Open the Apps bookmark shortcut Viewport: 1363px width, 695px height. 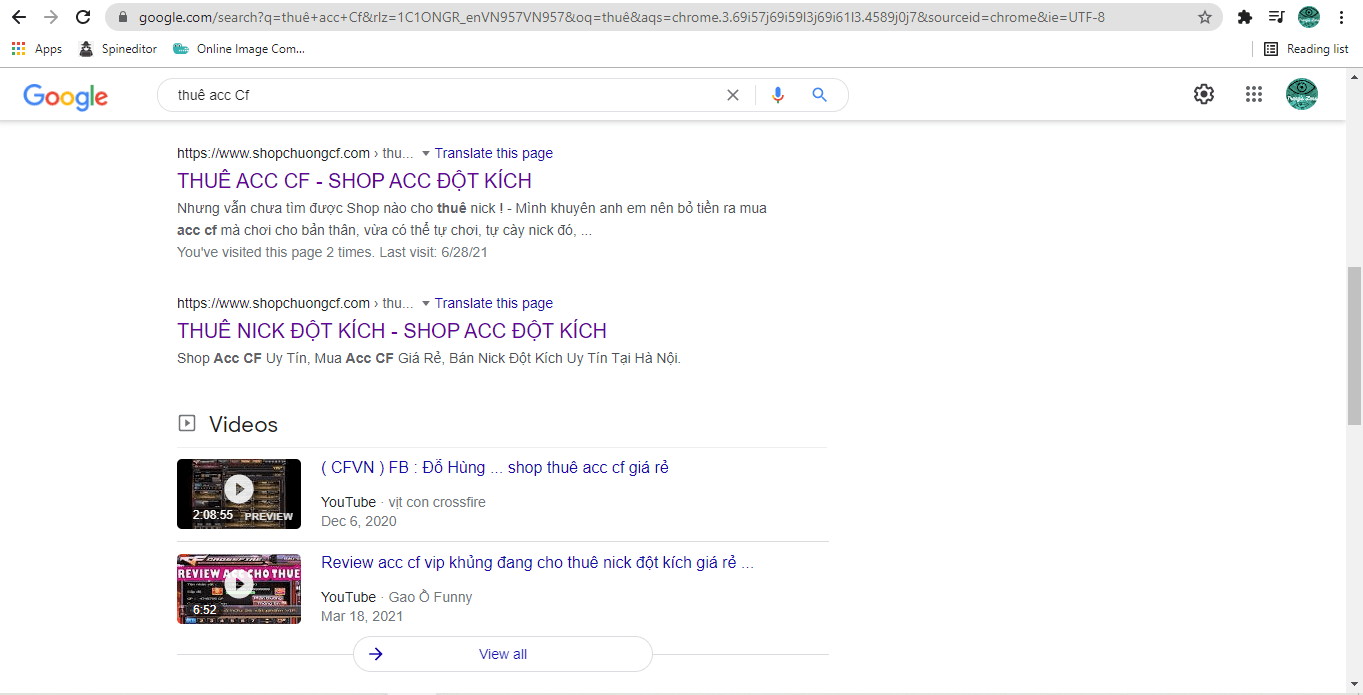(37, 49)
